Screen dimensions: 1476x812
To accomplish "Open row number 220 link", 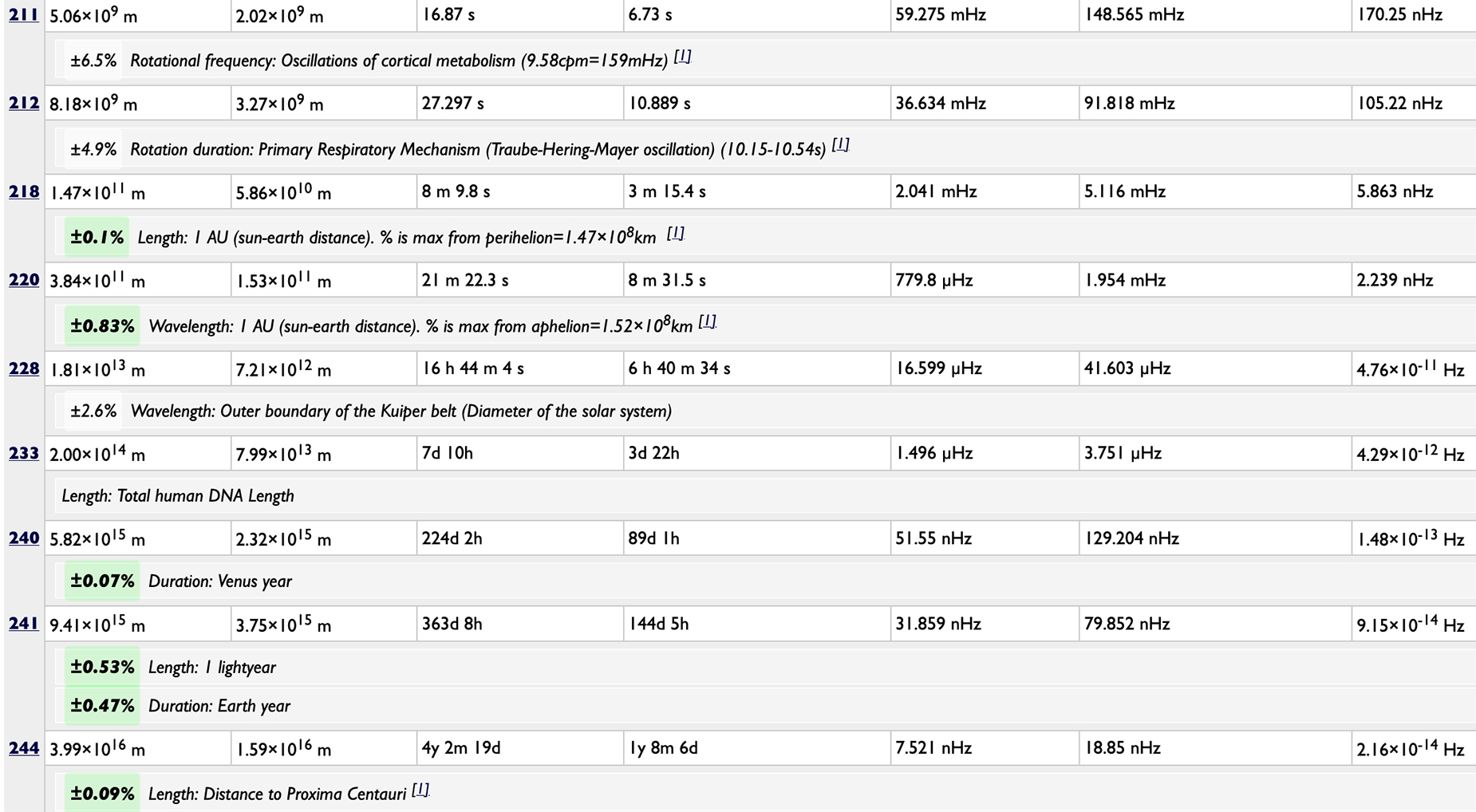I will [24, 280].
